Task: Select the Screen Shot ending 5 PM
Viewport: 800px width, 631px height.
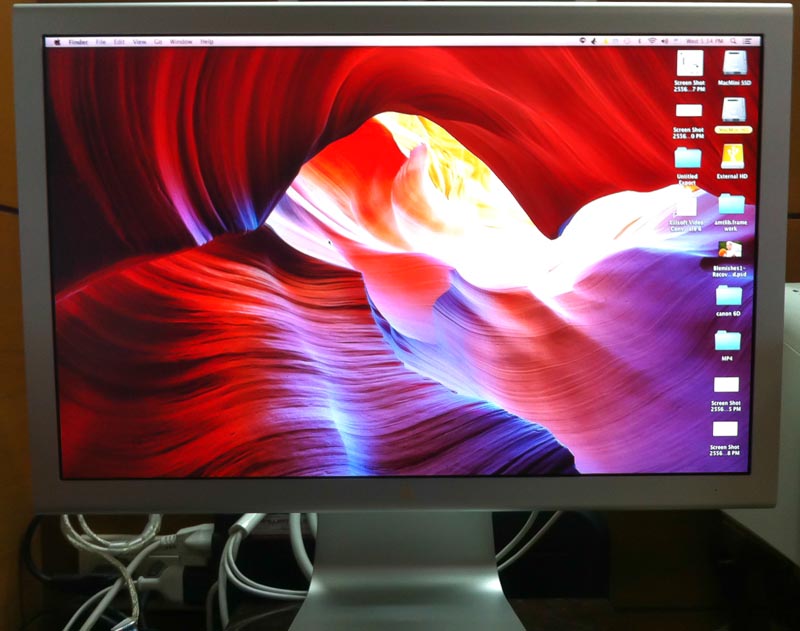Action: click(x=726, y=385)
